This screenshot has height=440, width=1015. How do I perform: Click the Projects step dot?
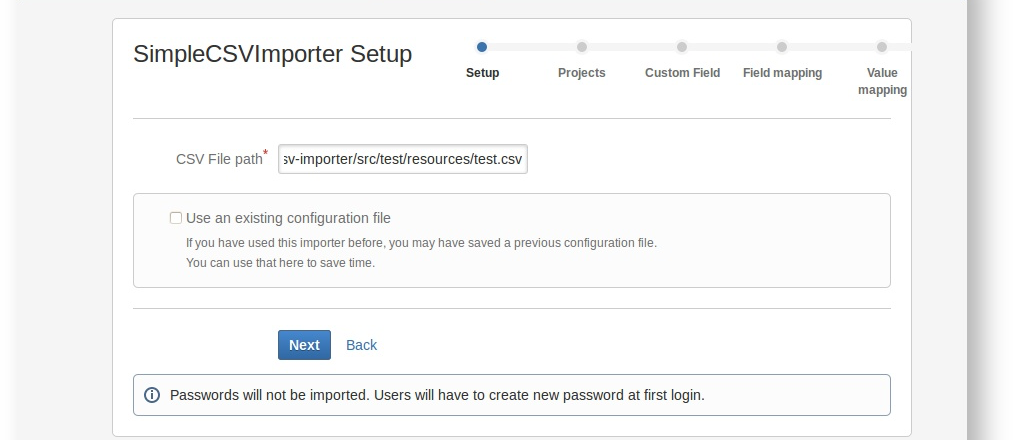coord(582,47)
